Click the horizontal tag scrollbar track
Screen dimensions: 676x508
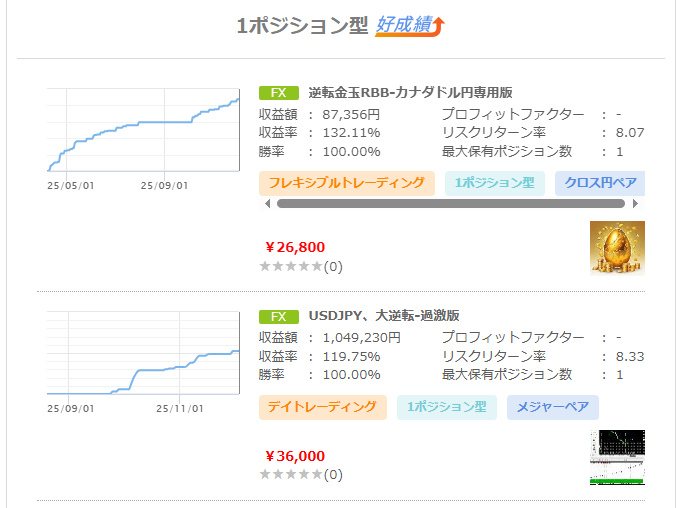coord(450,203)
